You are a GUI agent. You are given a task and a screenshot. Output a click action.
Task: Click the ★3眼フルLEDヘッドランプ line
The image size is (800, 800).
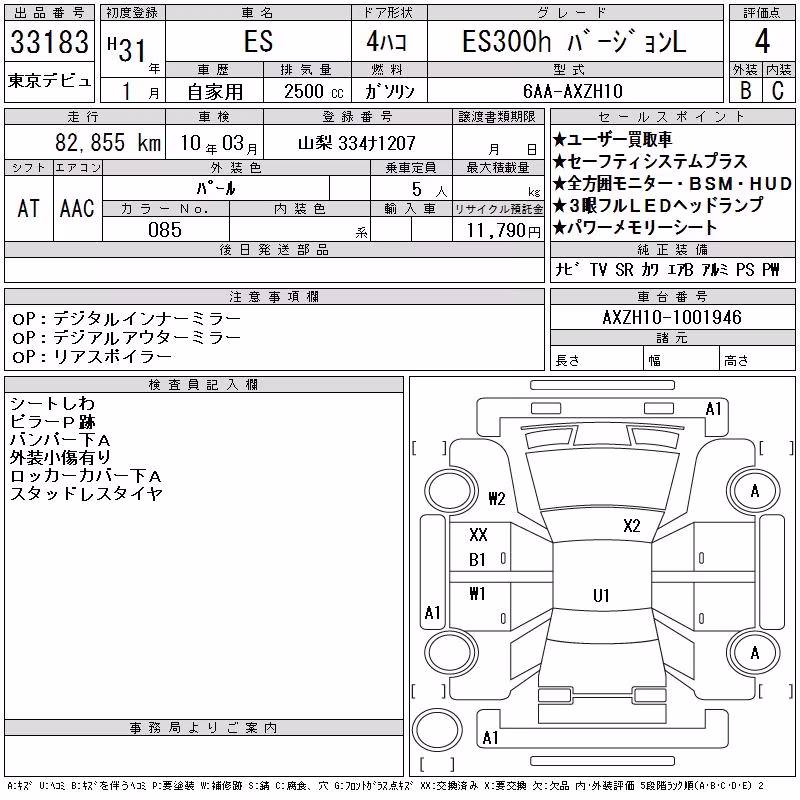[x=658, y=206]
